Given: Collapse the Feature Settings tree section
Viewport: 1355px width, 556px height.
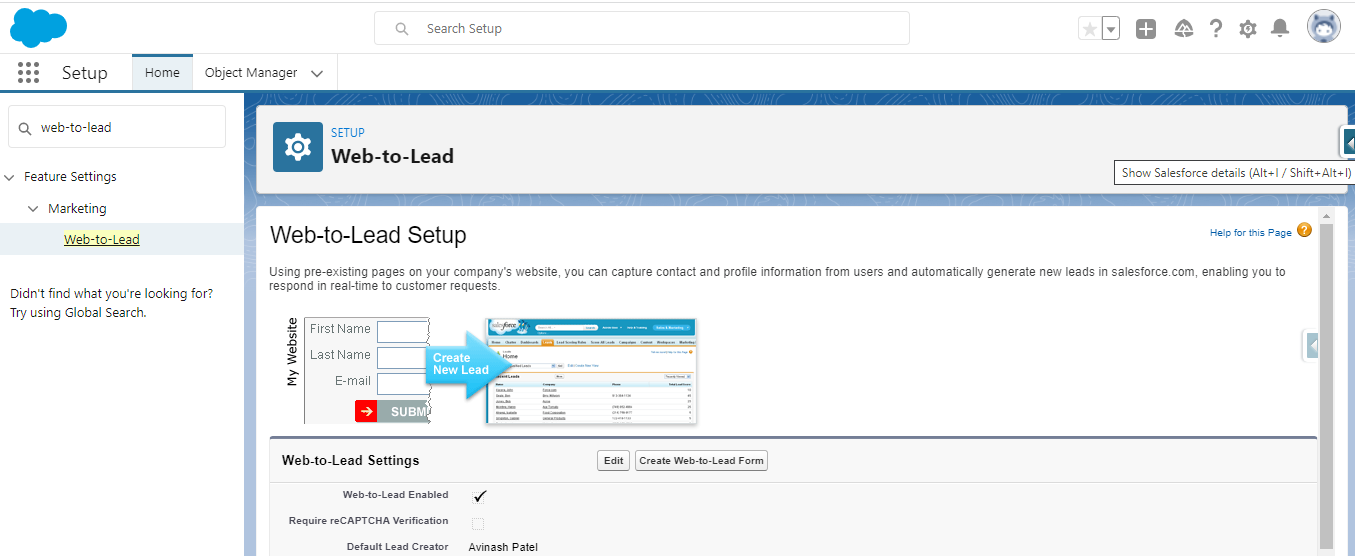Looking at the screenshot, I should pyautogui.click(x=10, y=177).
